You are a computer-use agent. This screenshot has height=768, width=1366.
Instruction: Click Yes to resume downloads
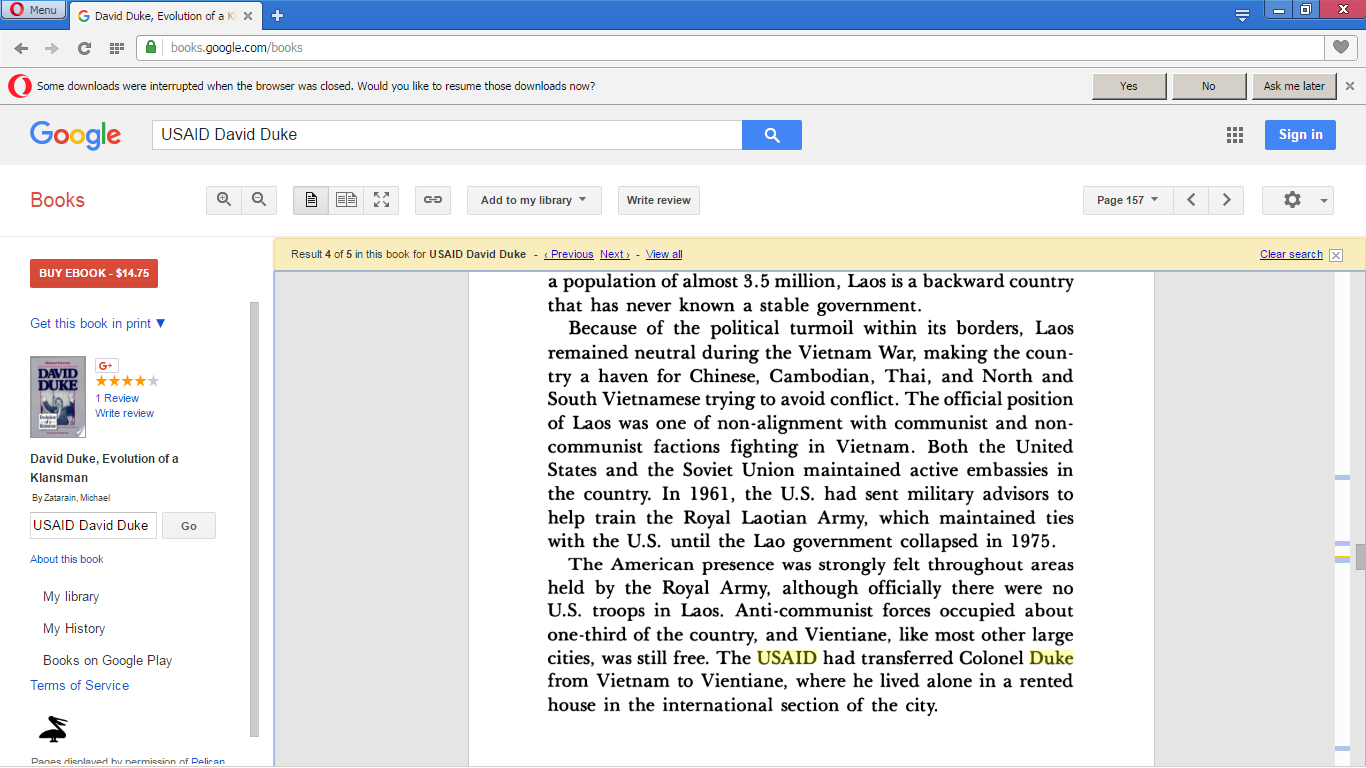(1129, 86)
